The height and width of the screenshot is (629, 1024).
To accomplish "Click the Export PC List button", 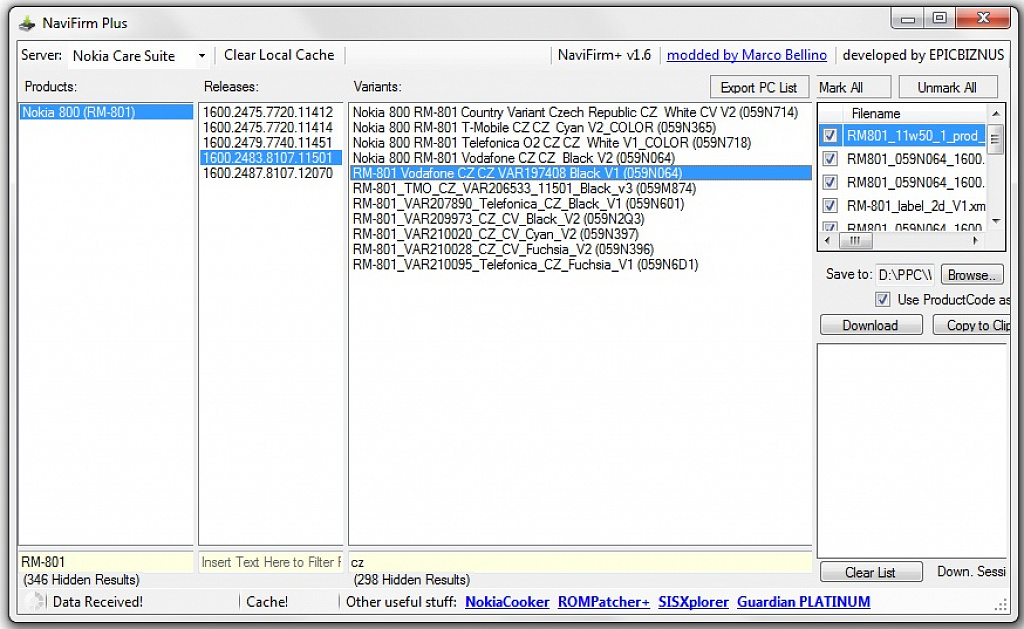I will [758, 88].
